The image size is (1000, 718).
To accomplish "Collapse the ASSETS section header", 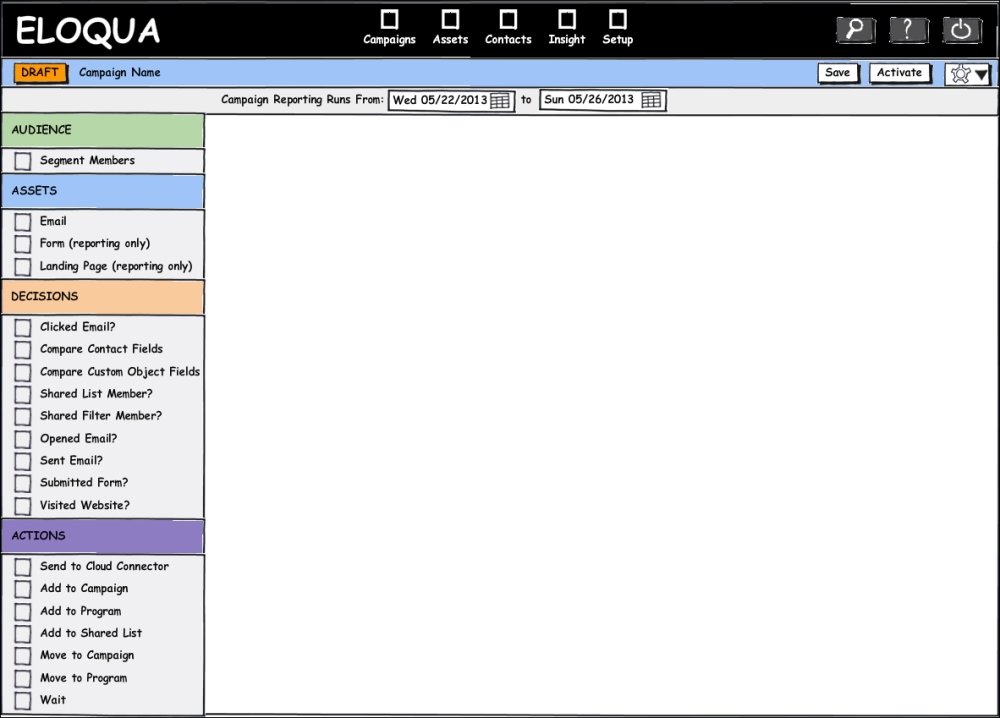I will (103, 191).
